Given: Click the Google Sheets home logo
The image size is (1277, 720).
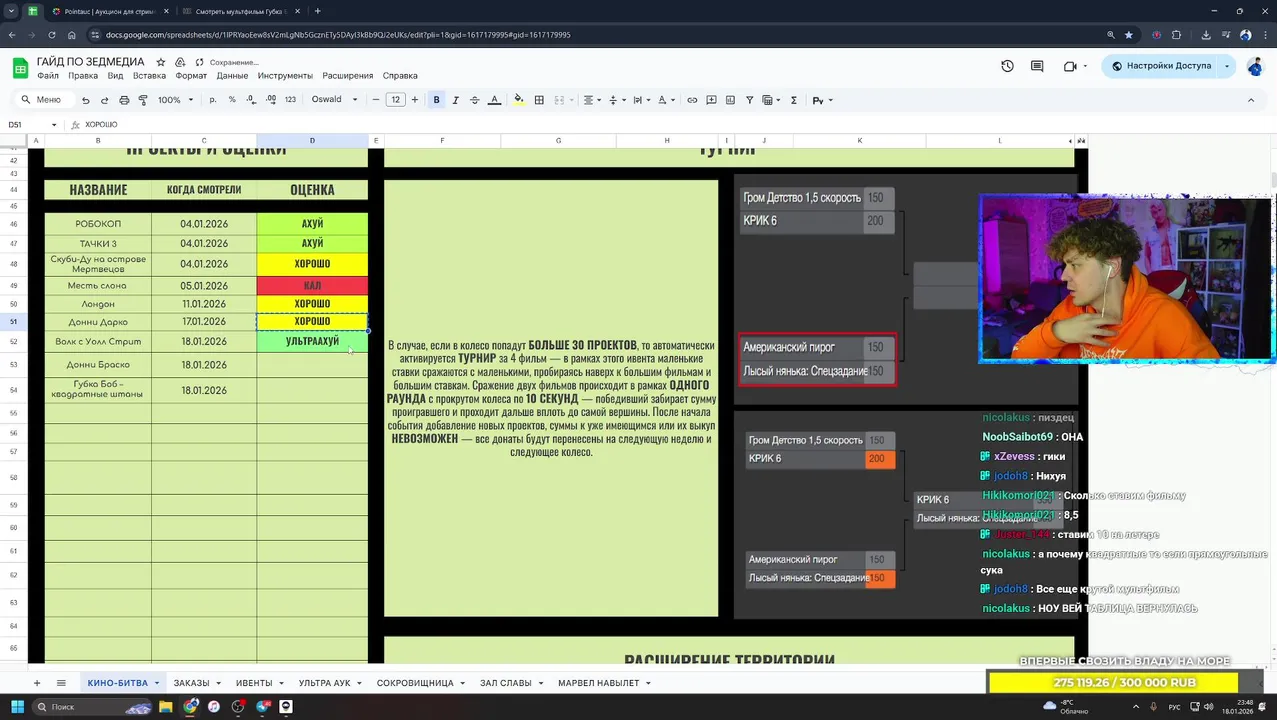Looking at the screenshot, I should 20,68.
